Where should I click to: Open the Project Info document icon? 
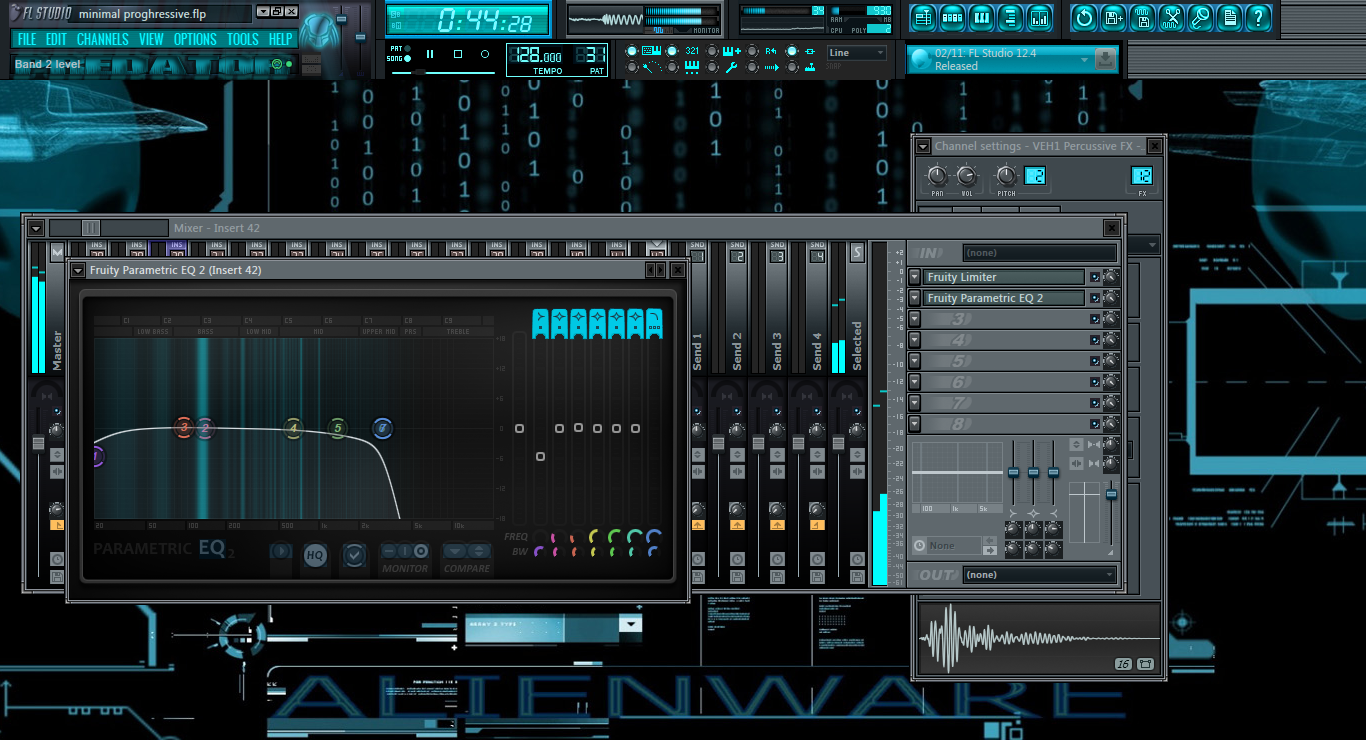pyautogui.click(x=1229, y=17)
